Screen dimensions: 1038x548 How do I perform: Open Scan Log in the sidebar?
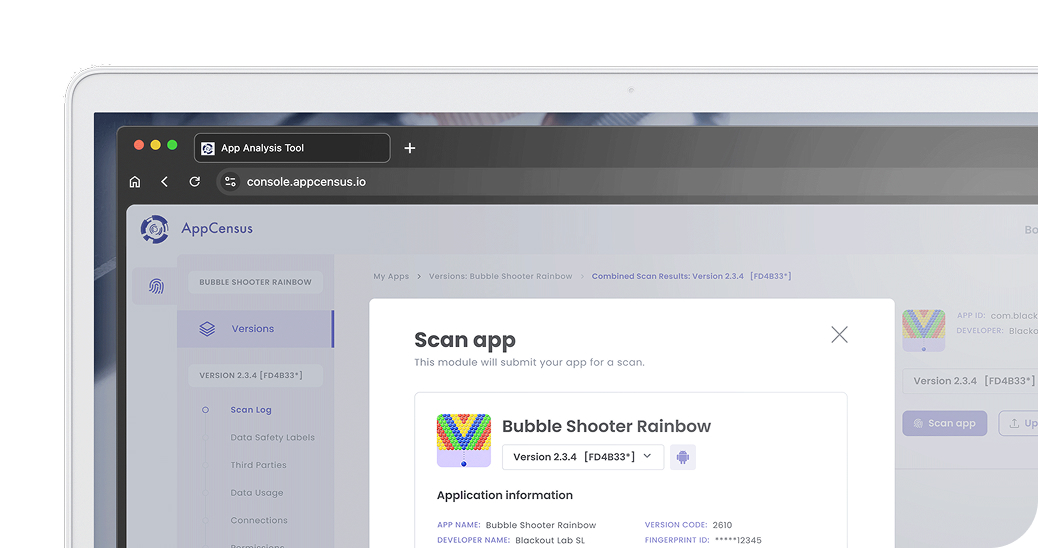(x=251, y=410)
